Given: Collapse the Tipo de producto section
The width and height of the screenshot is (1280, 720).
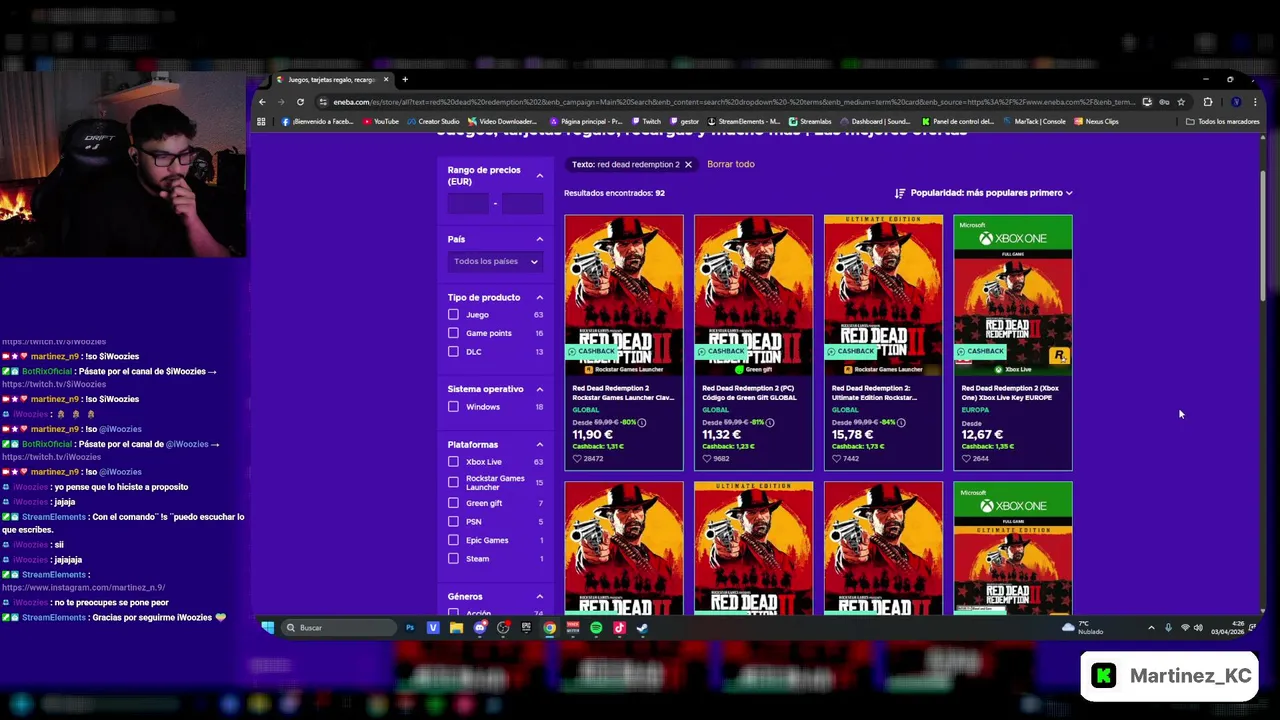Looking at the screenshot, I should tap(540, 297).
